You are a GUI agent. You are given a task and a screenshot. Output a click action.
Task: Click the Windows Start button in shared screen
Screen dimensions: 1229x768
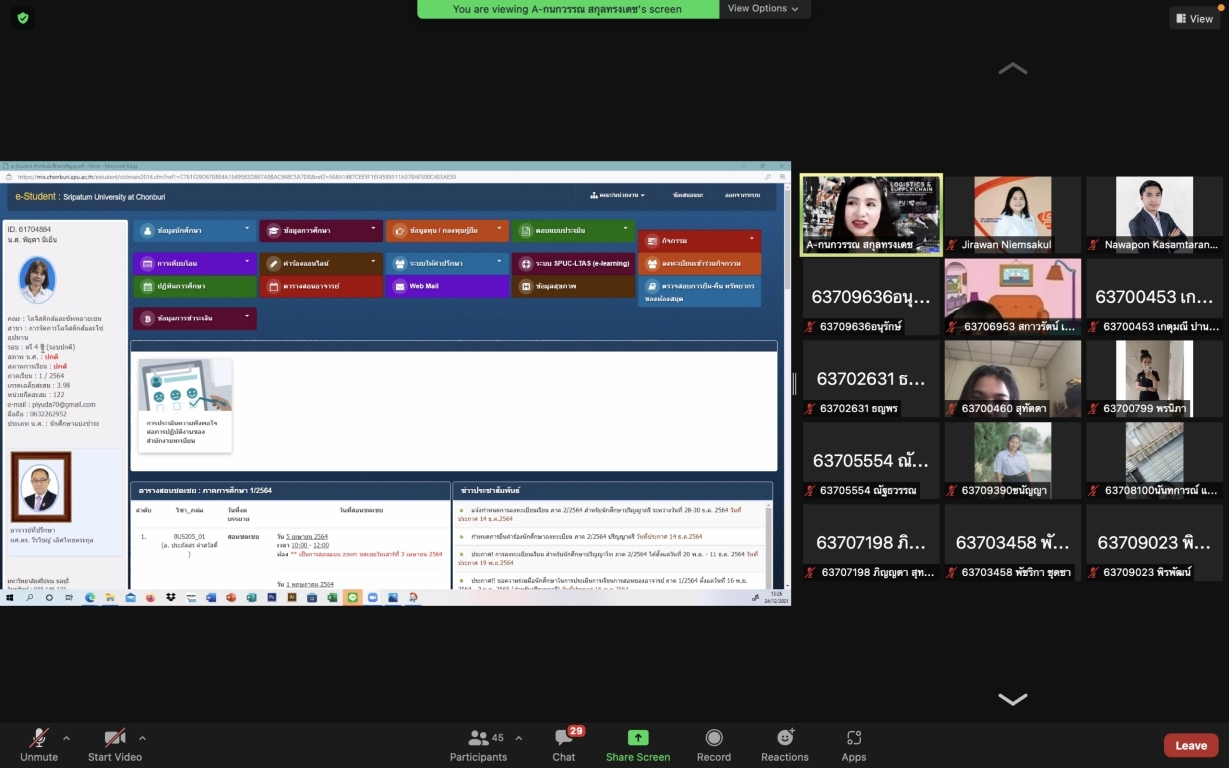8,597
